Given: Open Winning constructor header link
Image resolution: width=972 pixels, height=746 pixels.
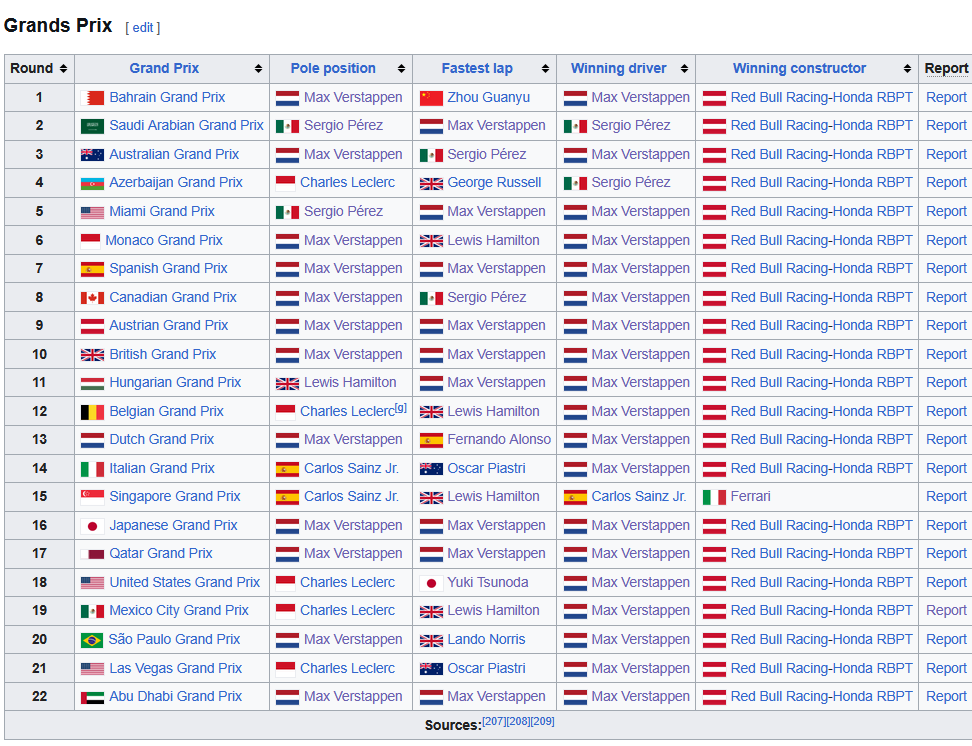Looking at the screenshot, I should click(x=799, y=68).
